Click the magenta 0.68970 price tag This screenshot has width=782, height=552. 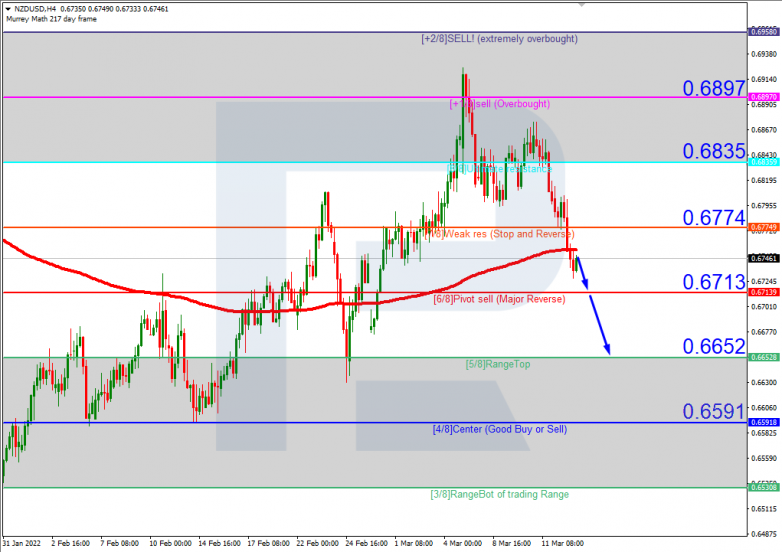tap(764, 97)
